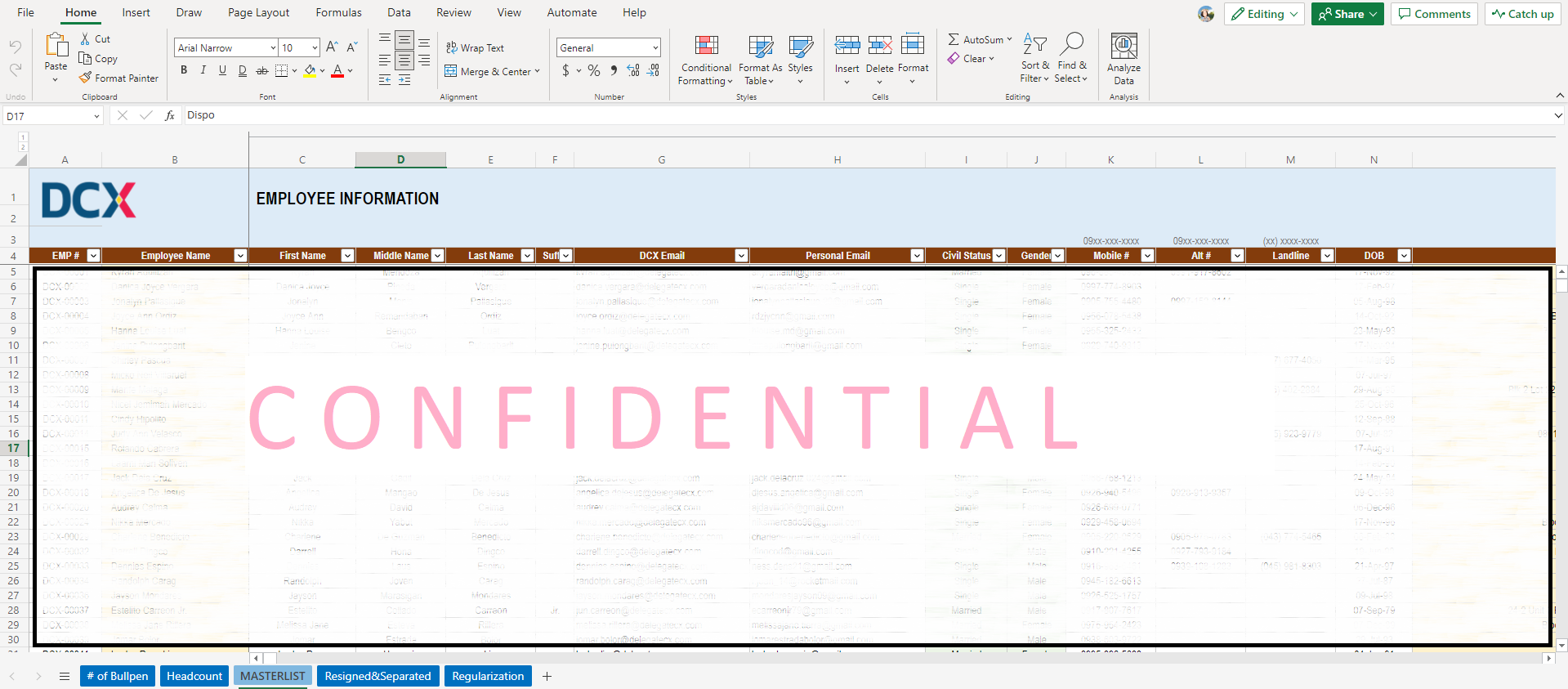Open the Comments pane

coord(1434,14)
